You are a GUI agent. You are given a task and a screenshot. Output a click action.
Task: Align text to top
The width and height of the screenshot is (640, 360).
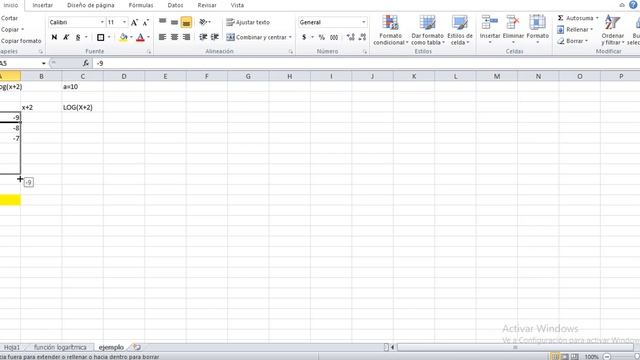[162, 22]
